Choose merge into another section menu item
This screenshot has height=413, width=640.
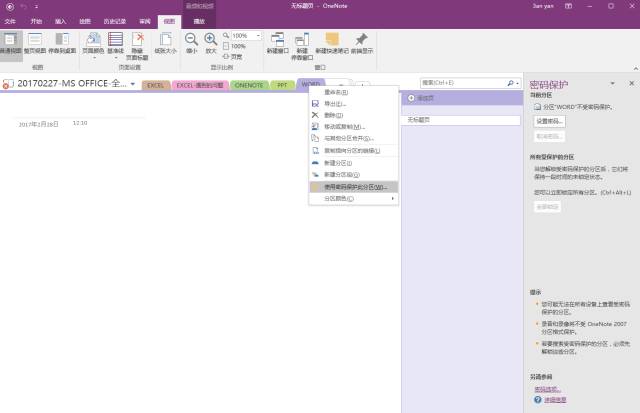[x=353, y=138]
